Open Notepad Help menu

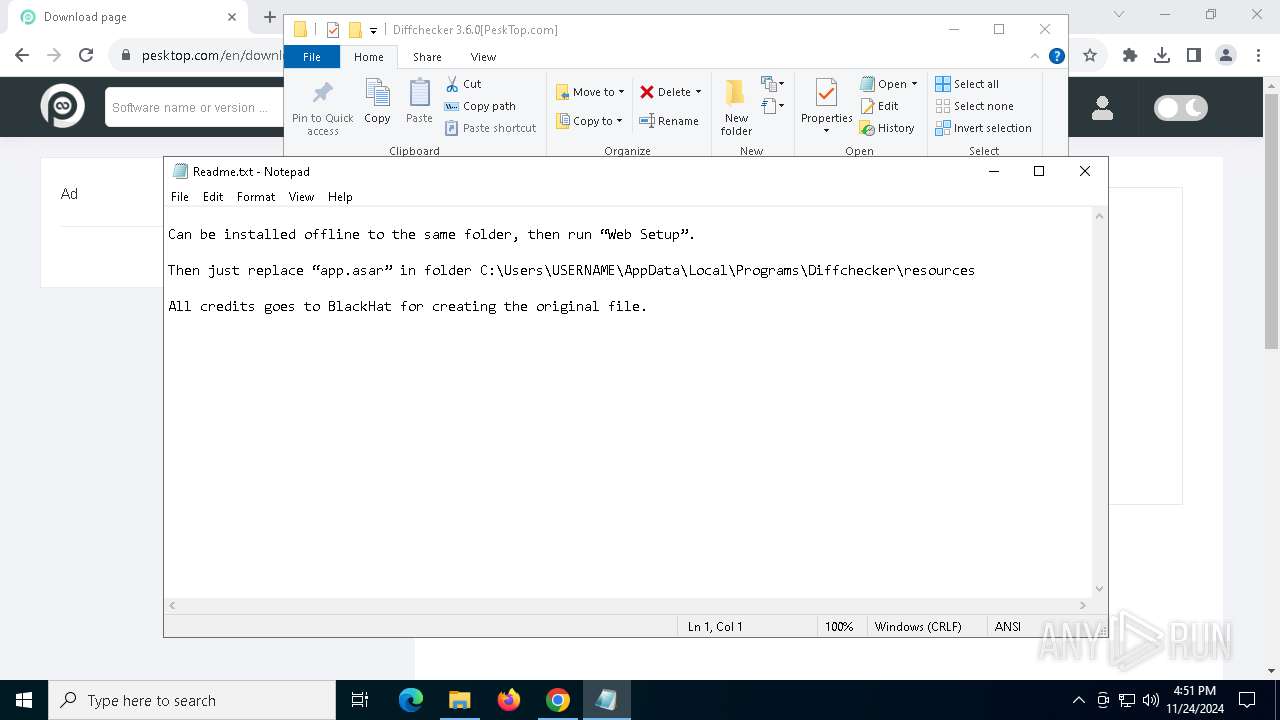(340, 197)
